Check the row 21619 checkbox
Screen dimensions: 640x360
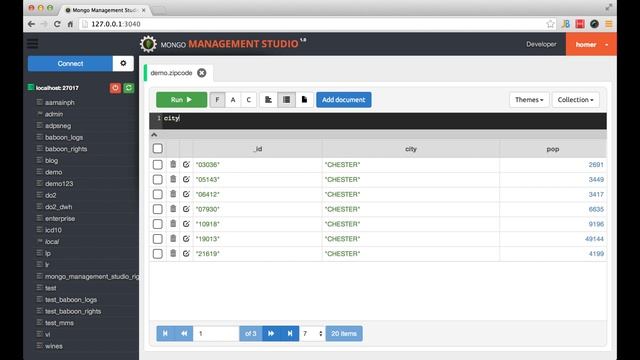158,253
